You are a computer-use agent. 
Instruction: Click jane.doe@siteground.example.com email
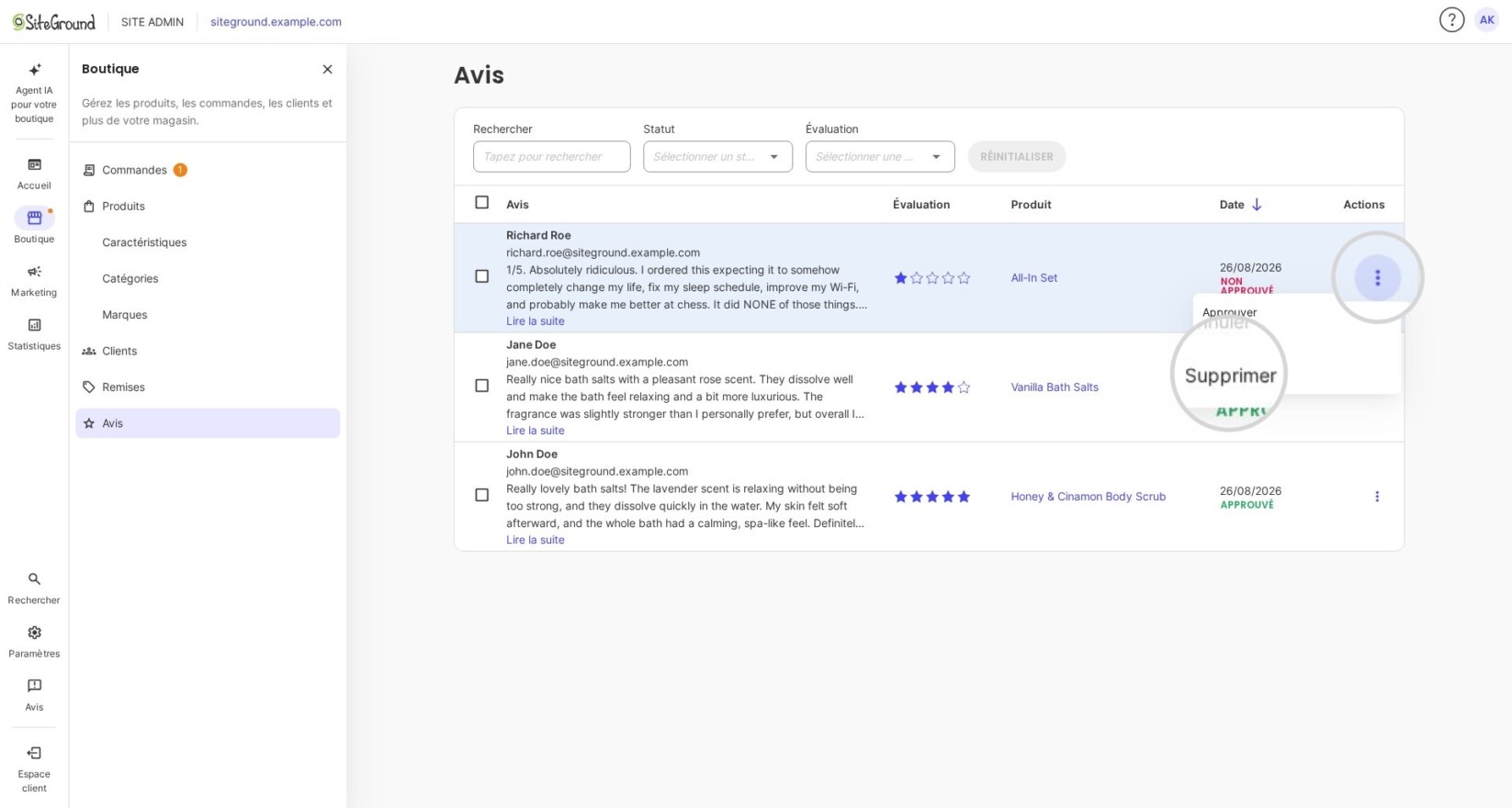597,362
